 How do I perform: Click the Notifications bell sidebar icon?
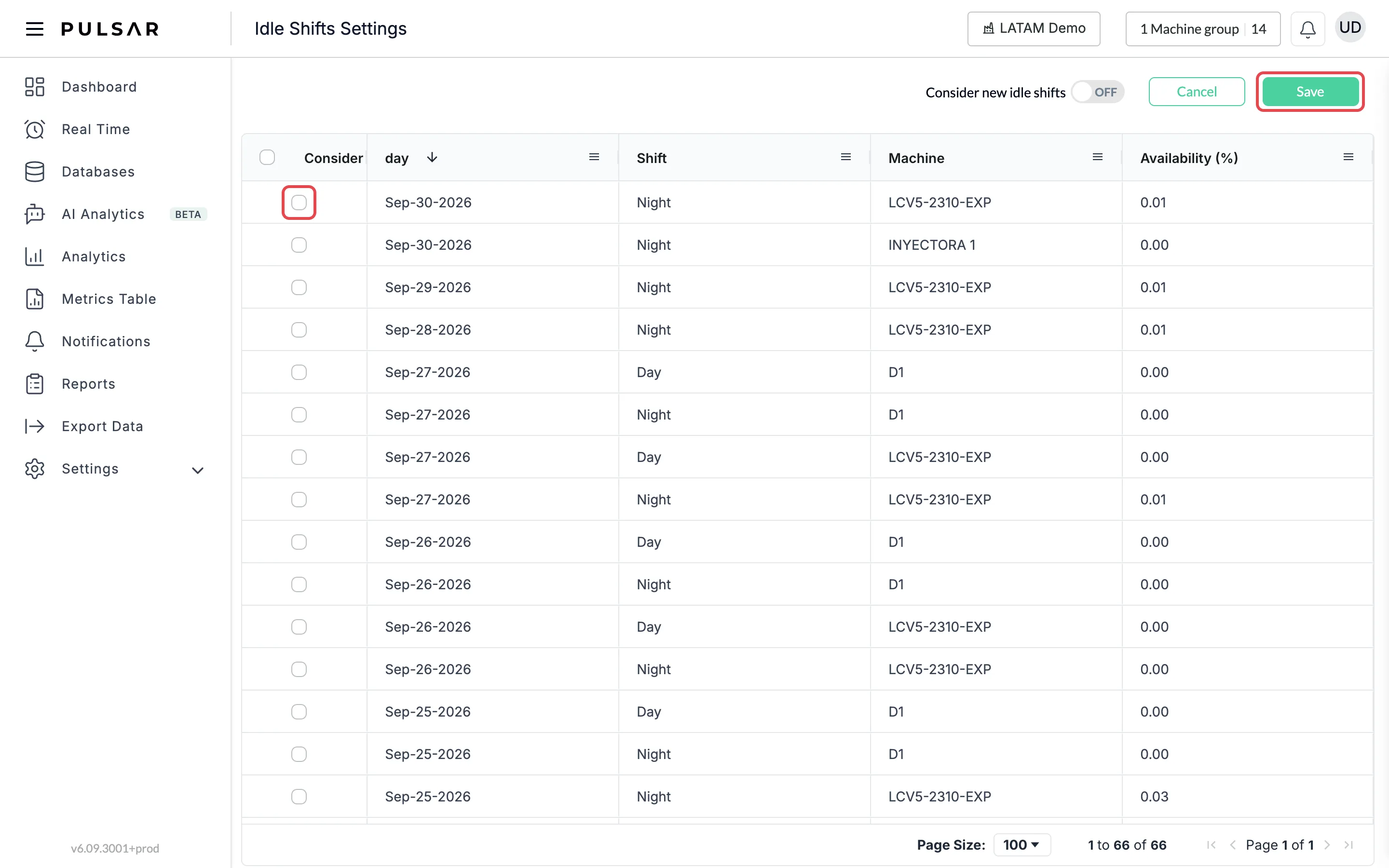point(34,341)
